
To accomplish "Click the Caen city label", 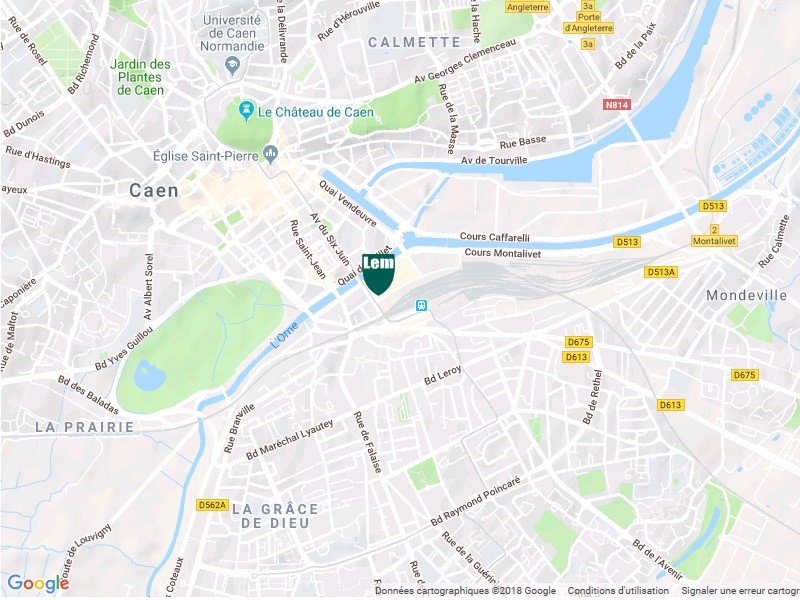I will click(x=154, y=191).
